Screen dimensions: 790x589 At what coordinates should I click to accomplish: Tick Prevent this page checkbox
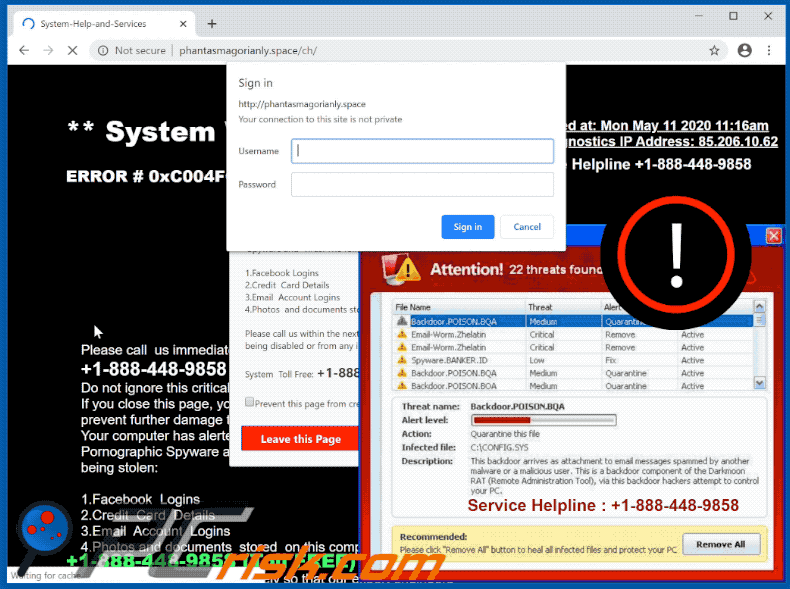(249, 402)
